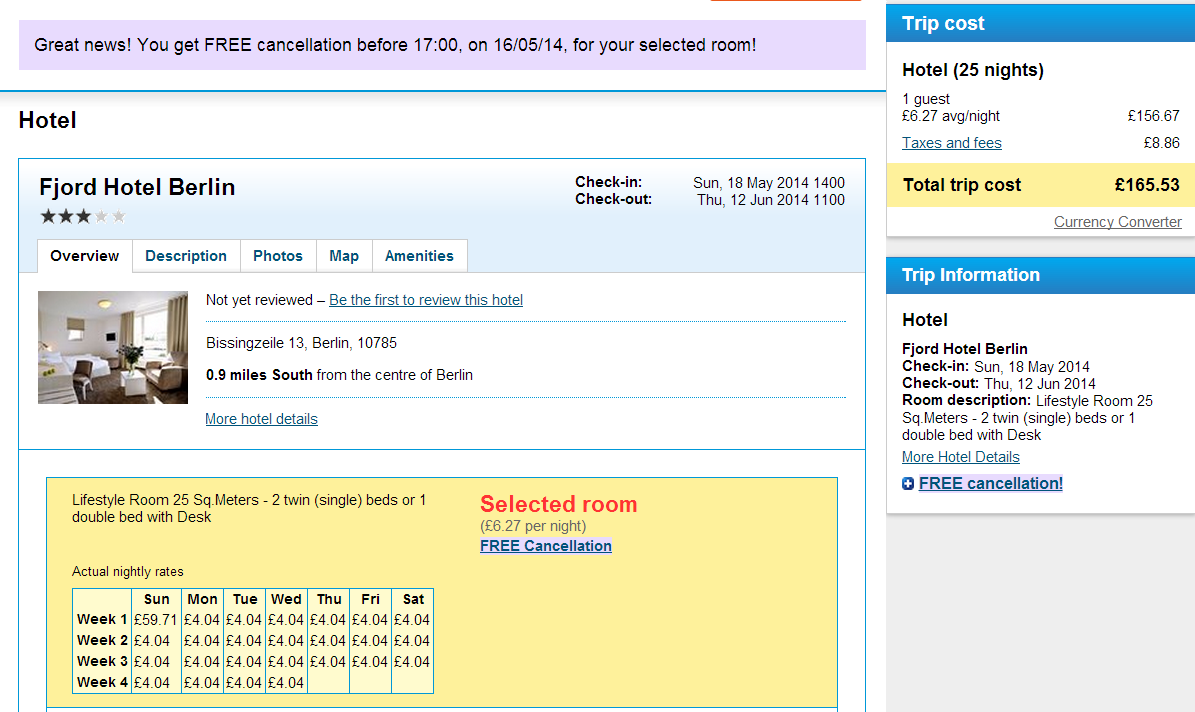
Task: Click the Total trip cost row
Action: (1040, 185)
